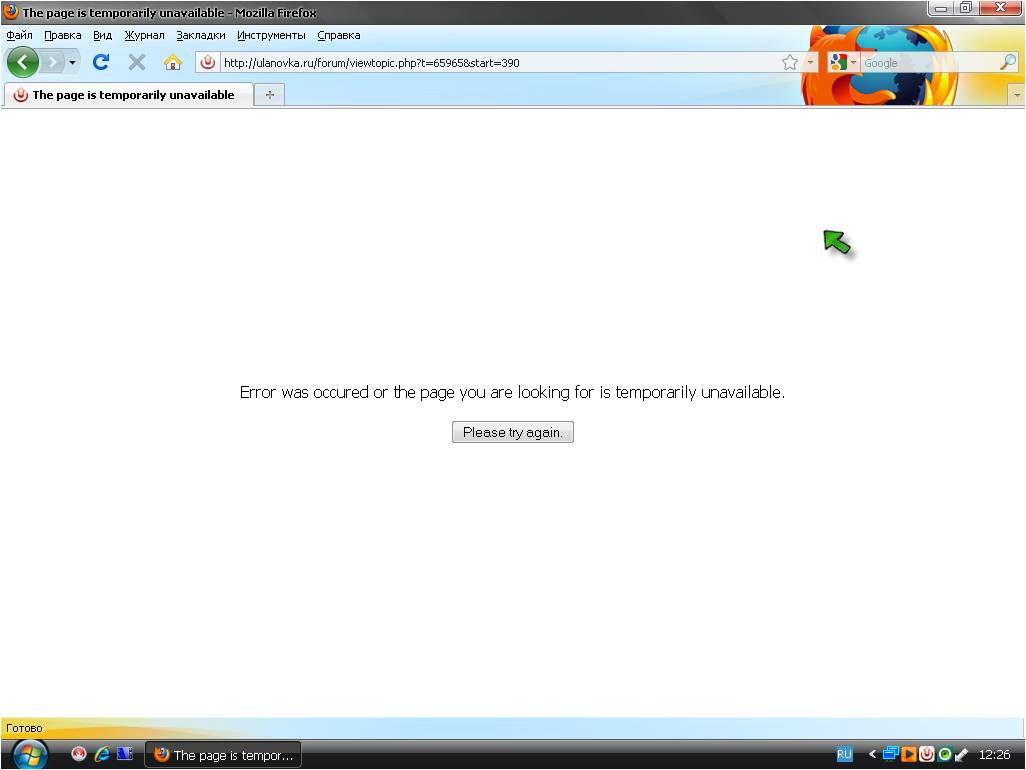Open the Google search engine selector
1026x770 pixels.
(x=843, y=63)
